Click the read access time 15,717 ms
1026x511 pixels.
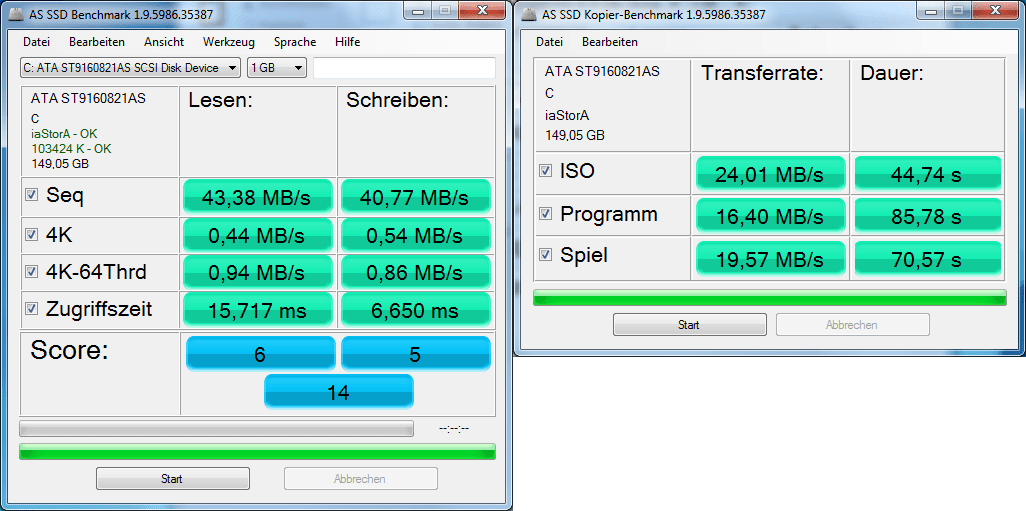pos(258,309)
